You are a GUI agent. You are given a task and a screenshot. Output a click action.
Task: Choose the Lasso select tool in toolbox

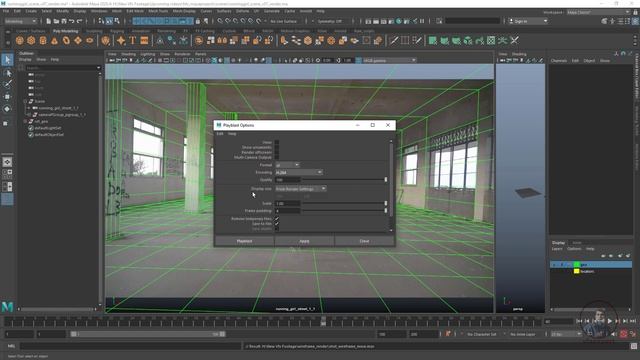coord(7,73)
